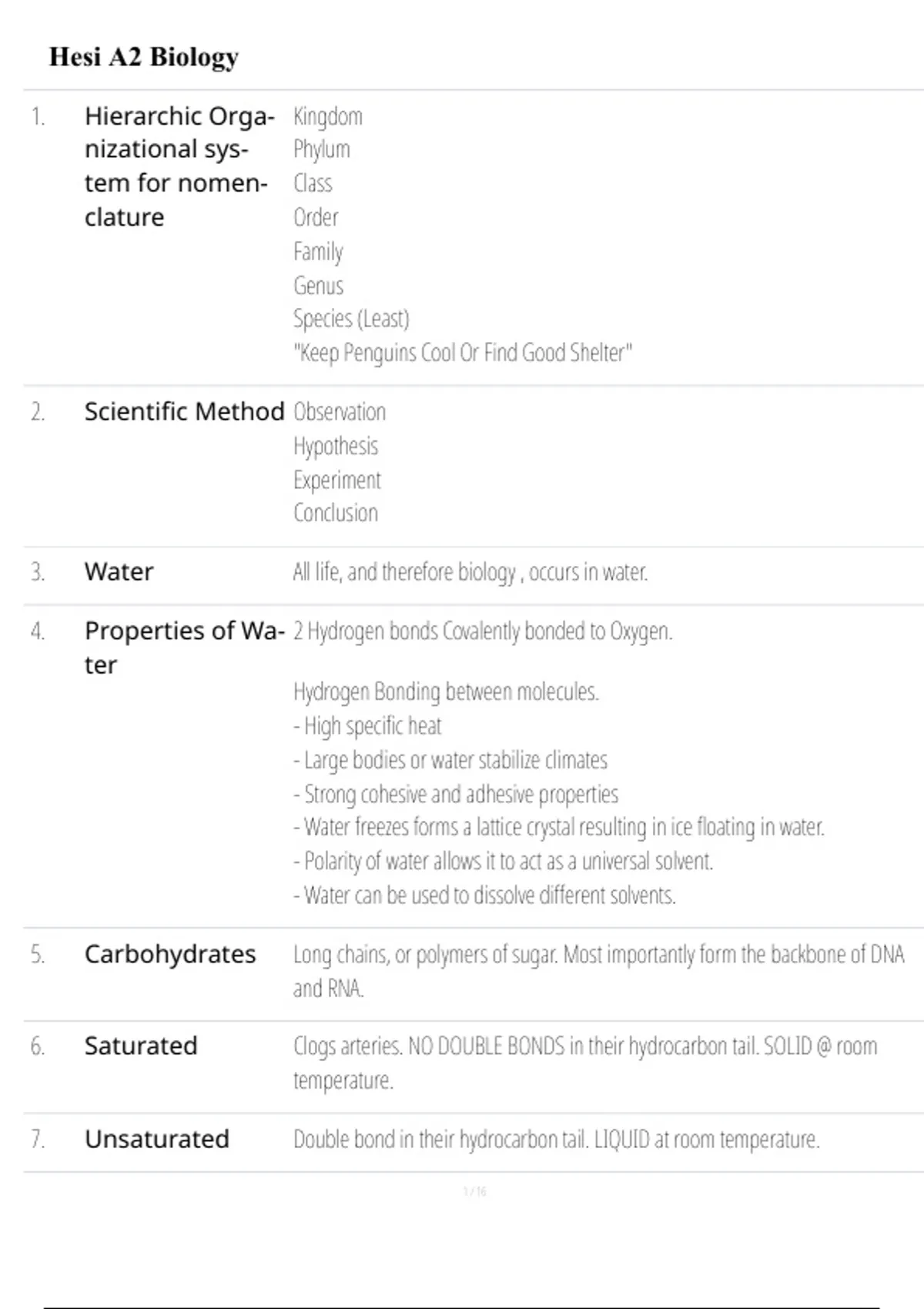
Task: Click the "Hesi A2 Biology" document title
Action: [x=144, y=57]
